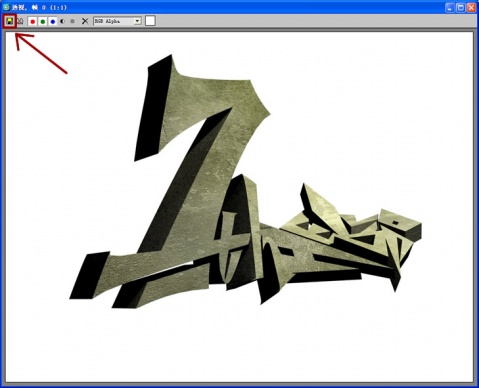Viewport: 479px width, 388px height.
Task: Toggle the blue channel button
Action: click(53, 21)
